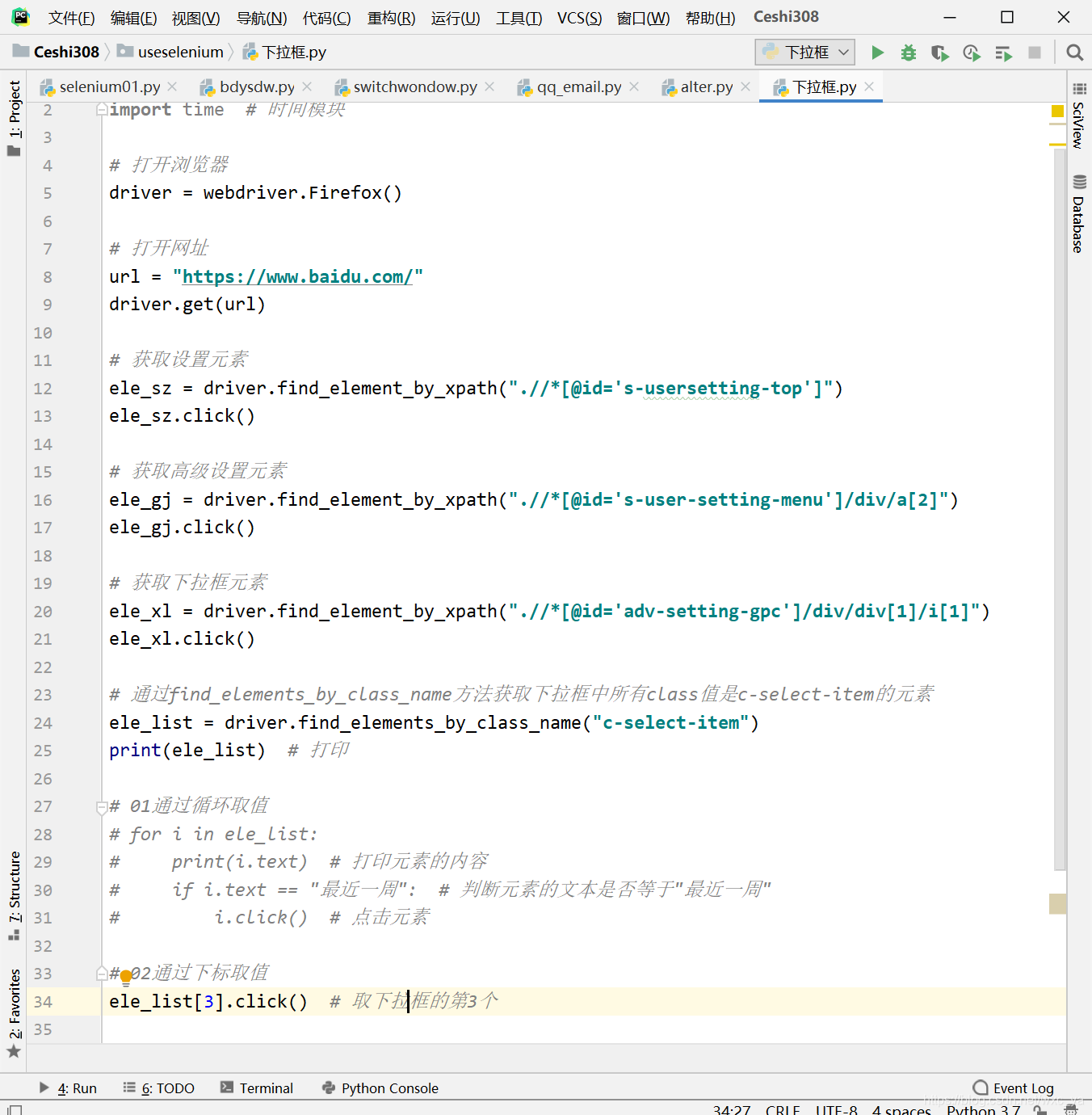Toggle tool window bars icon in bottom-left corner
This screenshot has width=1092, height=1115.
point(14,1110)
